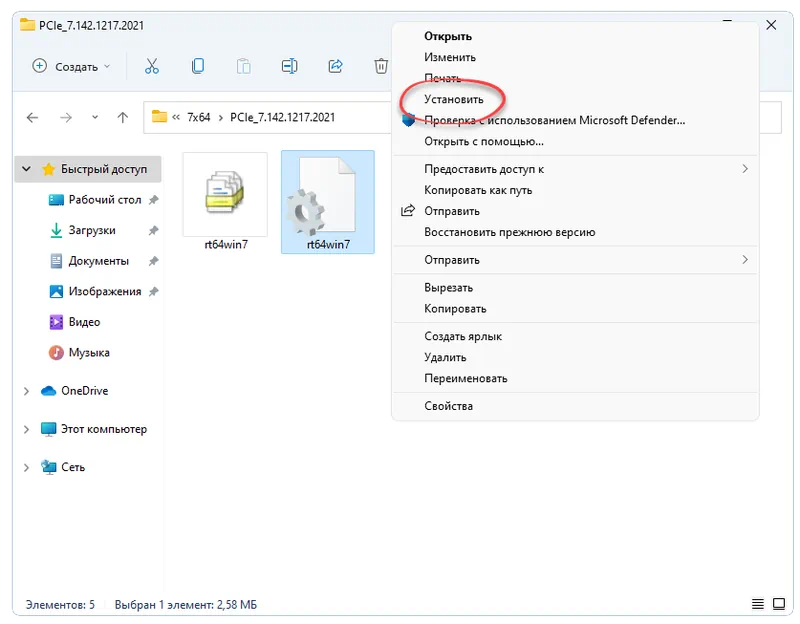Select Быстрый доступ in sidebar

tap(103, 169)
